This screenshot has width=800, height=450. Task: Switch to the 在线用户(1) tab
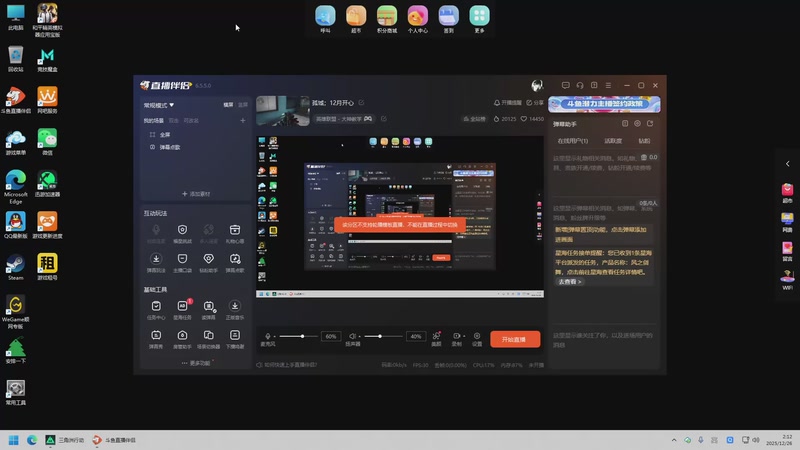(x=572, y=141)
